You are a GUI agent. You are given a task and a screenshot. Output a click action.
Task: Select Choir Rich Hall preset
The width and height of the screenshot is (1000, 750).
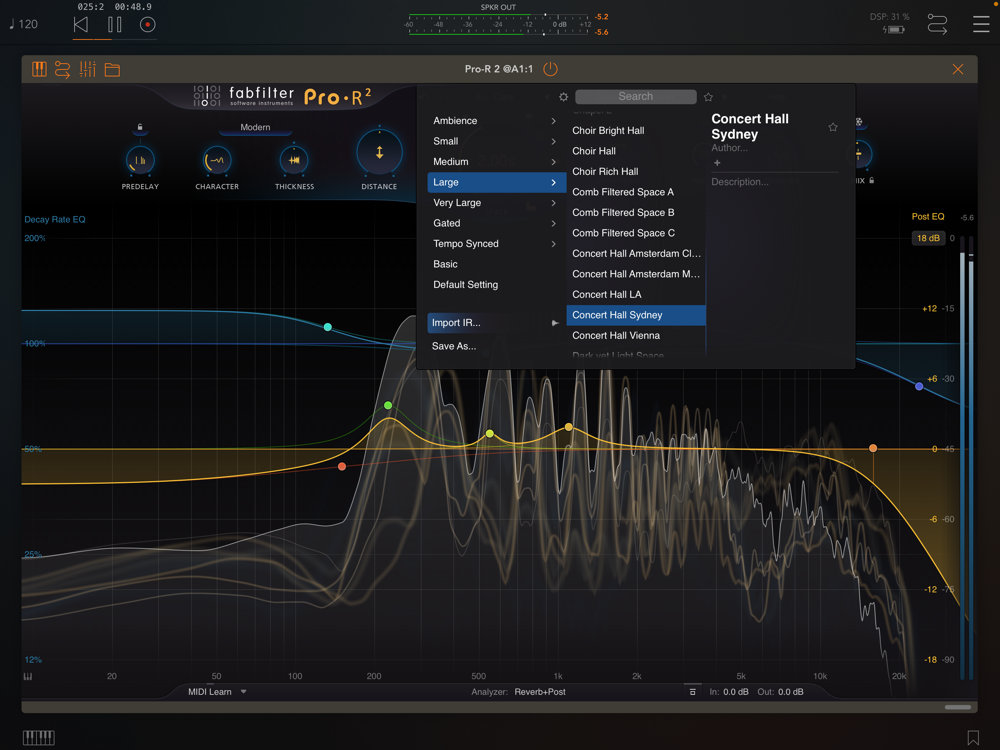pos(636,171)
